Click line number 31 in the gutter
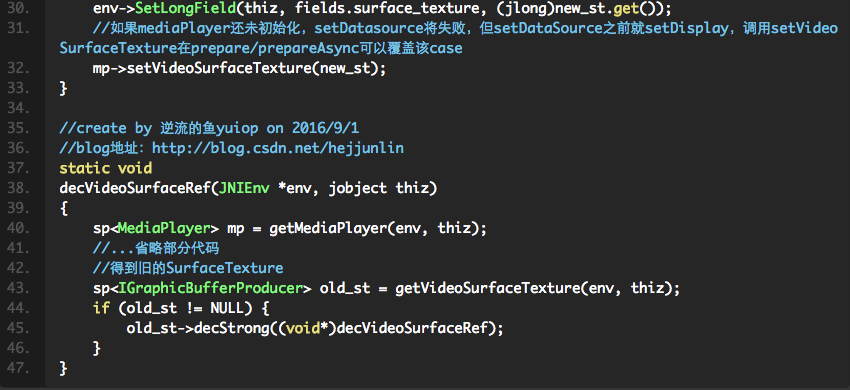 coord(18,28)
